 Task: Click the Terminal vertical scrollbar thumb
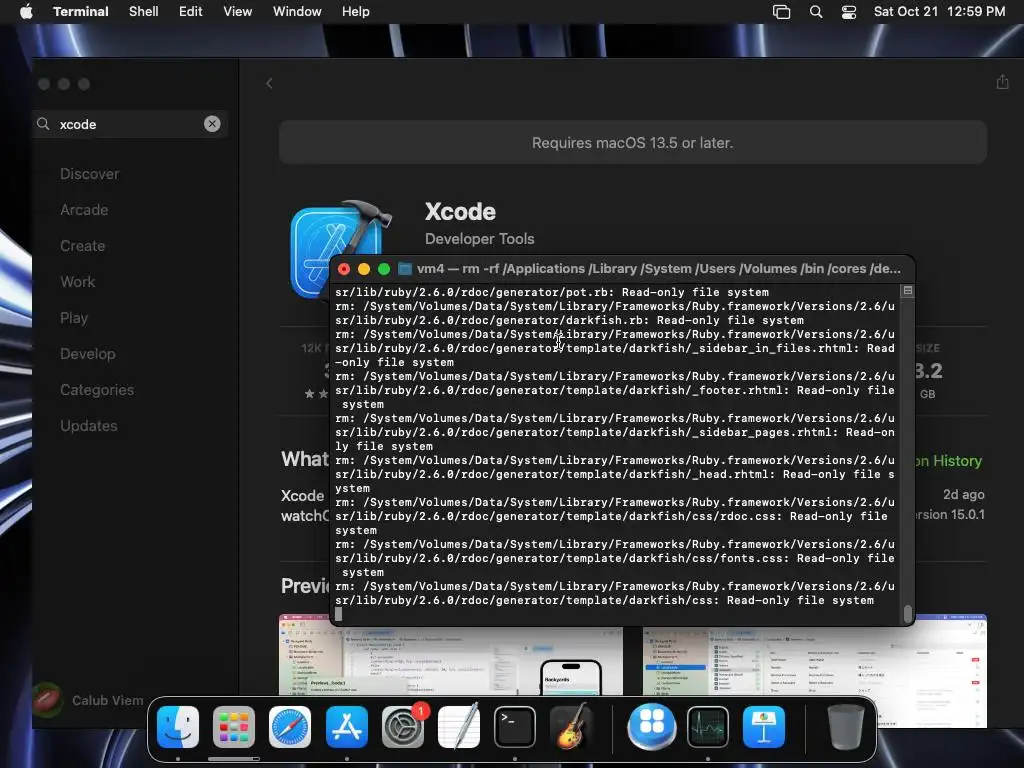908,614
